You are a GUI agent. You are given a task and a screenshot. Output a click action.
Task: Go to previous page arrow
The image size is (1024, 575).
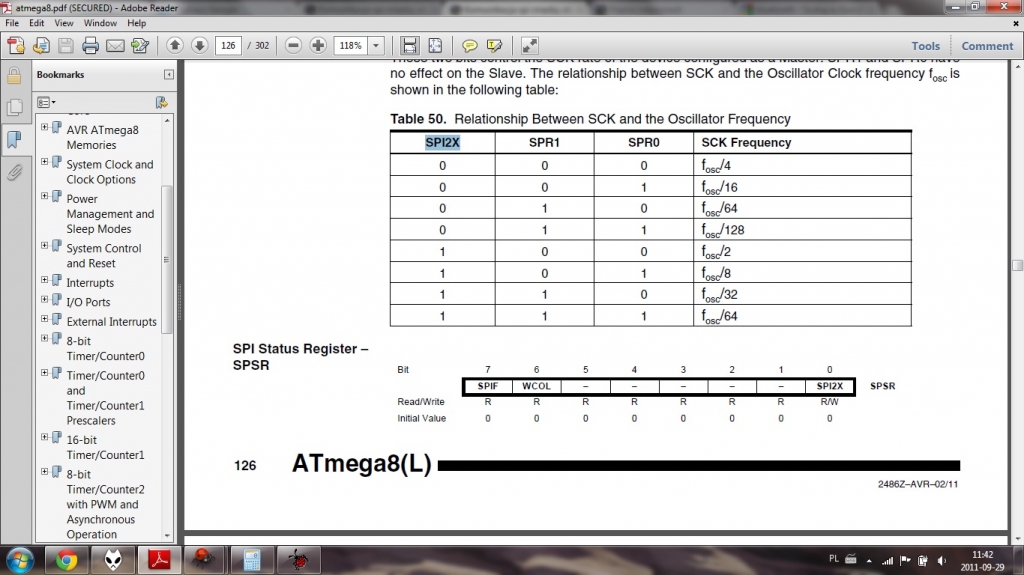[x=174, y=45]
